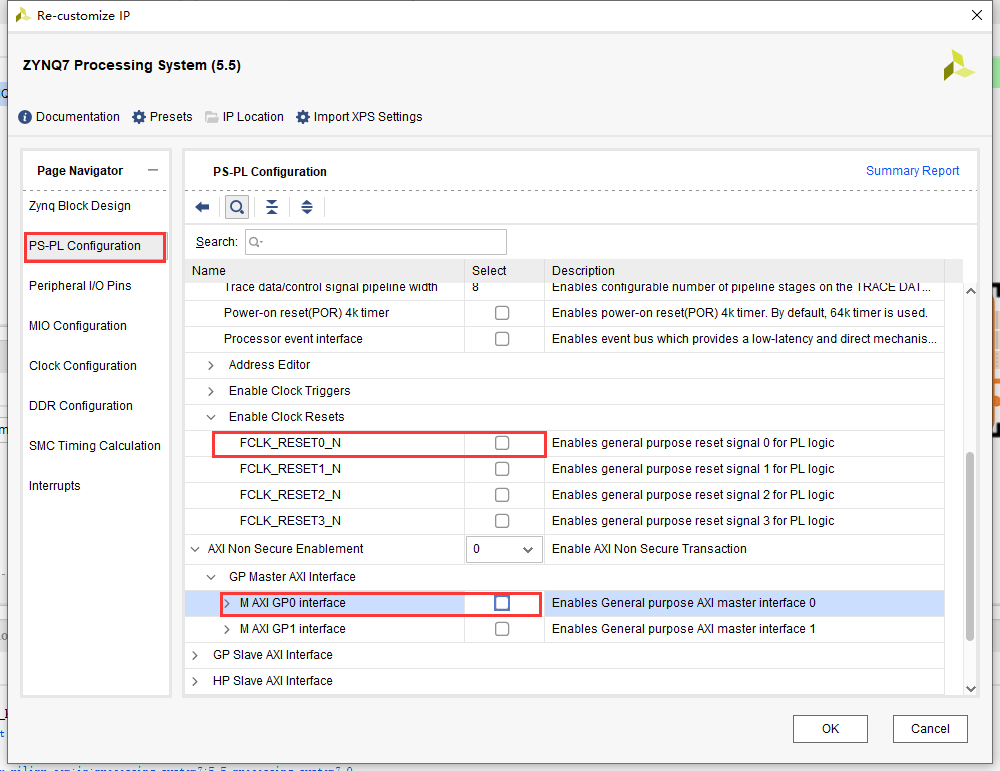Click the Import XPS Settings label
The image size is (1000, 771).
click(x=368, y=117)
